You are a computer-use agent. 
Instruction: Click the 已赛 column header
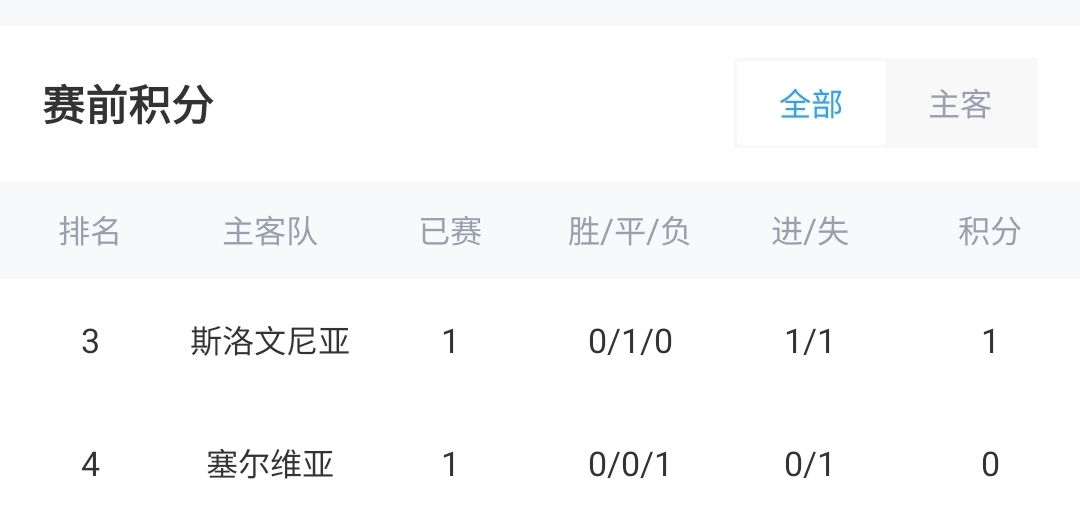click(x=451, y=232)
